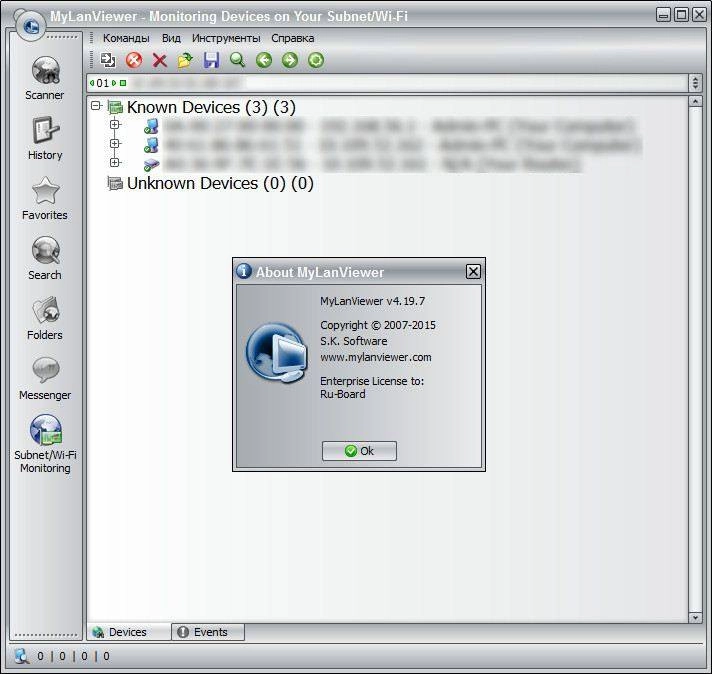Click the first toolbar icon with arrow
Screen dimensions: 712x674
[108, 60]
